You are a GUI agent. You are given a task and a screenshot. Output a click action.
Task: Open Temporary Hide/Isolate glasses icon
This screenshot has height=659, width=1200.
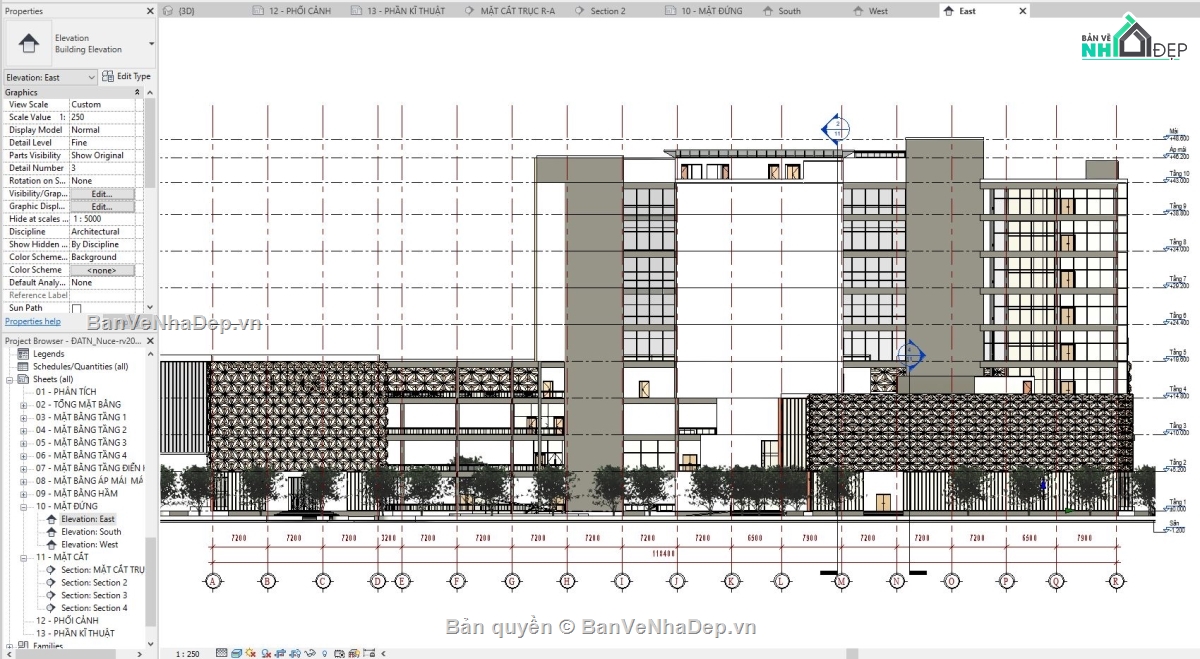(312, 653)
